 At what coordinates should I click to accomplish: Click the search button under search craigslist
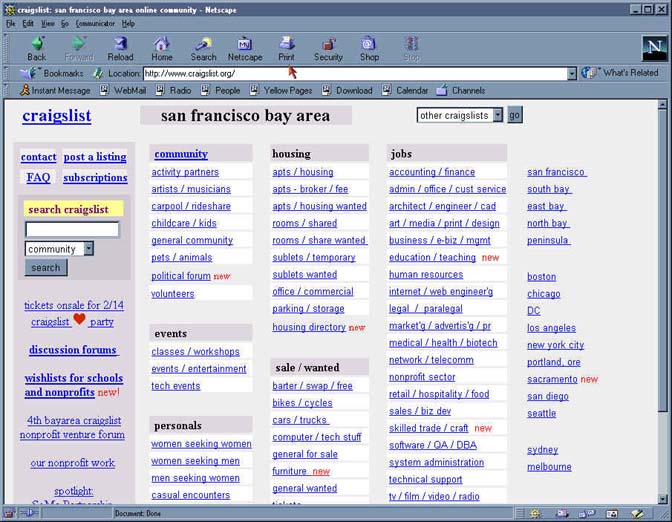pos(46,268)
